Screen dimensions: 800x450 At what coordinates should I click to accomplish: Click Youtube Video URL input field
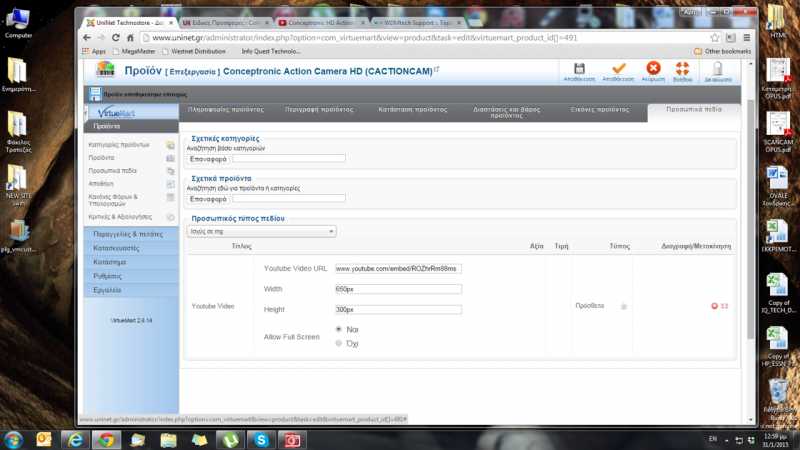[x=398, y=269]
